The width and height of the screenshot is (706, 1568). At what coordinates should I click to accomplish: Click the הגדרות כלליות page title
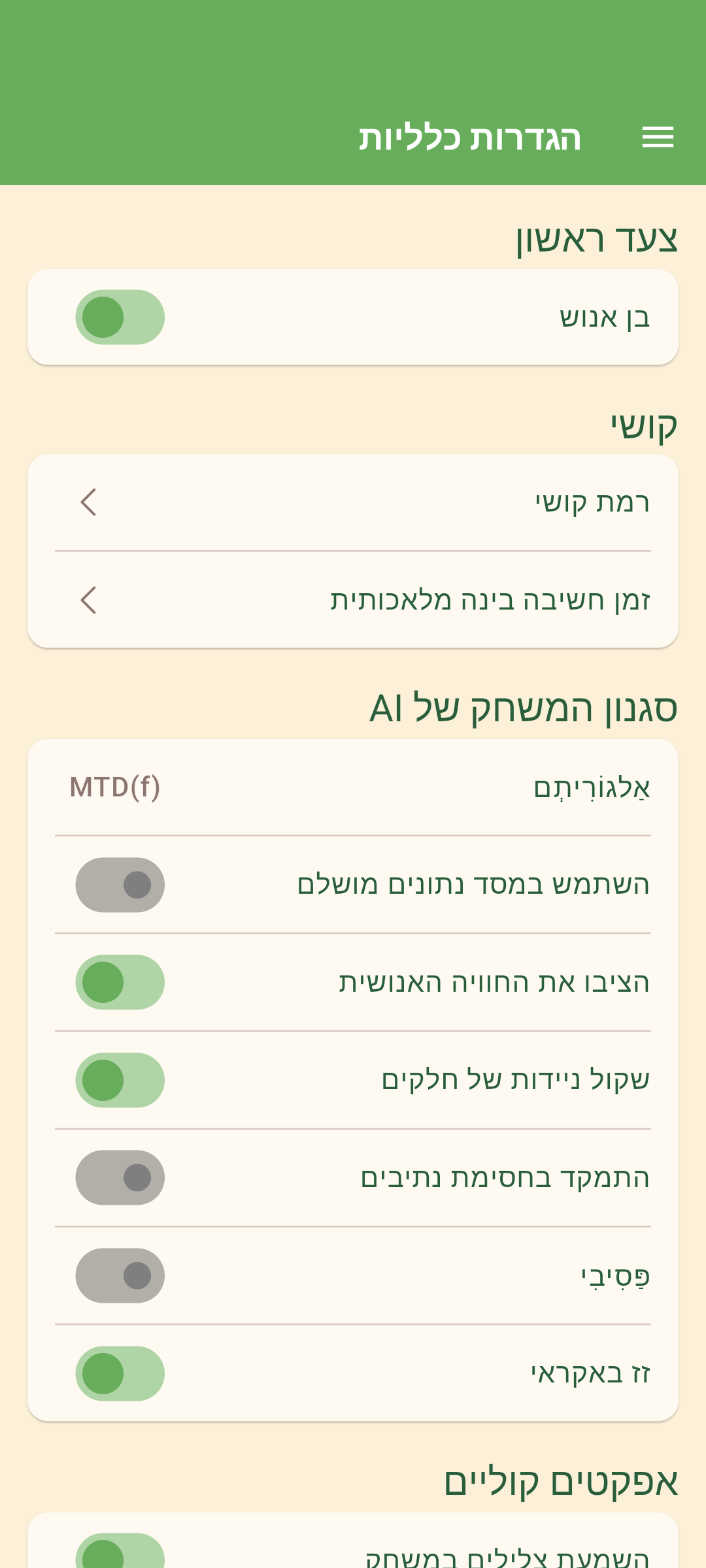pyautogui.click(x=470, y=138)
